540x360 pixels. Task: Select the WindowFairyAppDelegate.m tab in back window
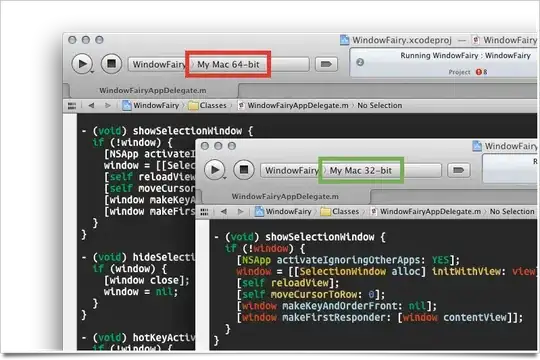[153, 91]
